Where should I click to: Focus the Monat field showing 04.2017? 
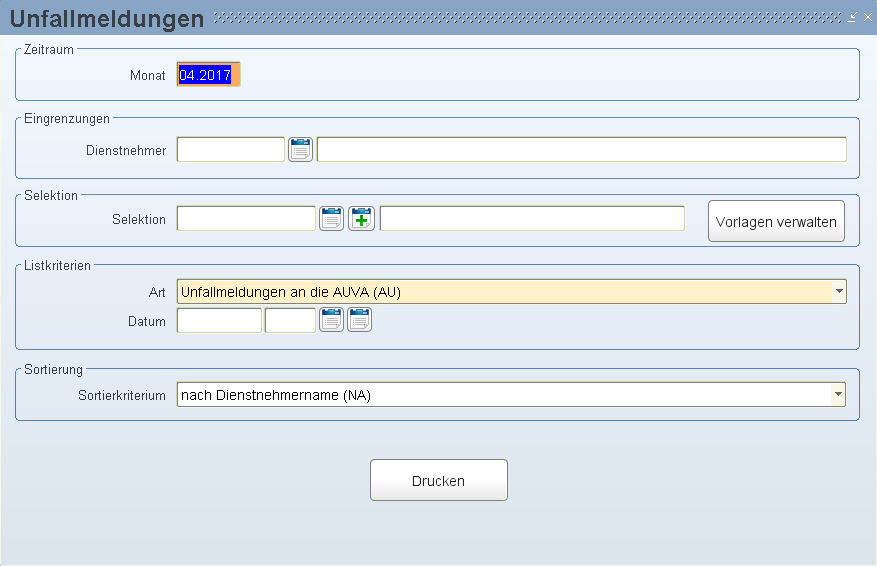point(208,74)
